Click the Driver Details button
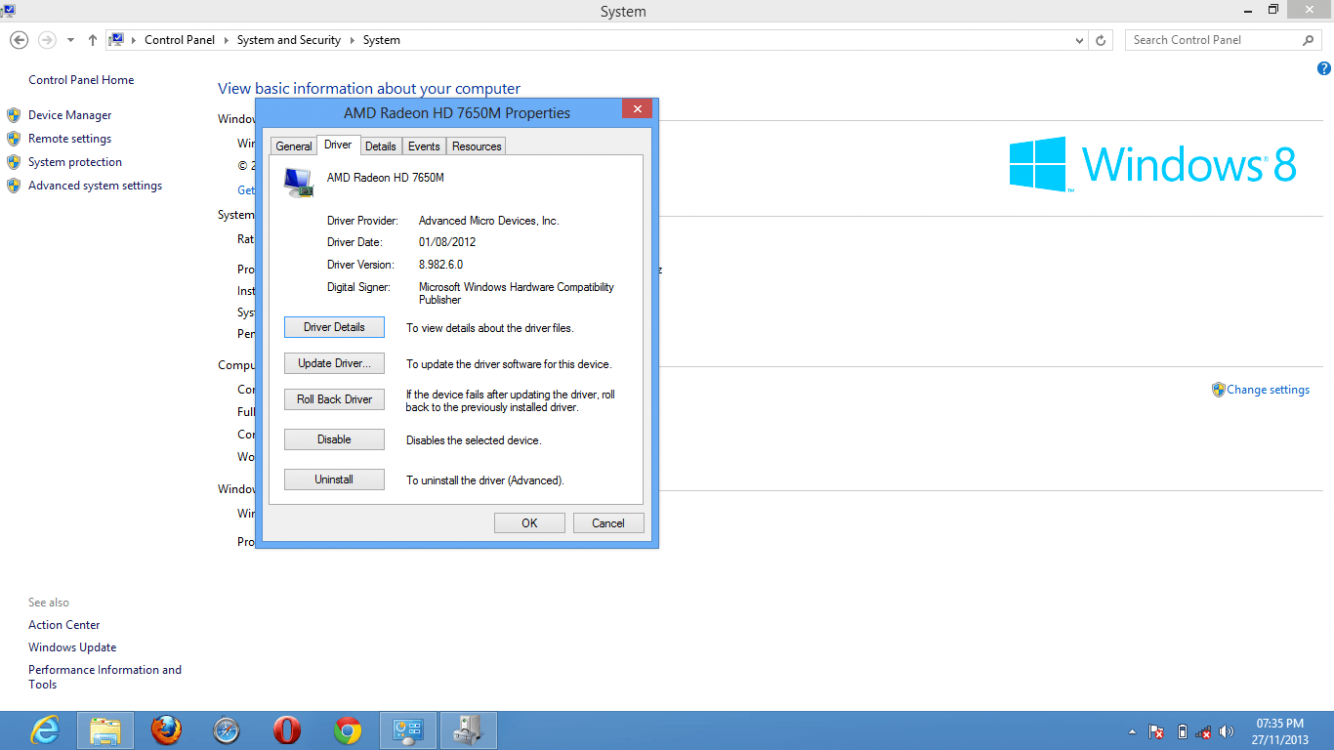1334x750 pixels. (x=334, y=327)
